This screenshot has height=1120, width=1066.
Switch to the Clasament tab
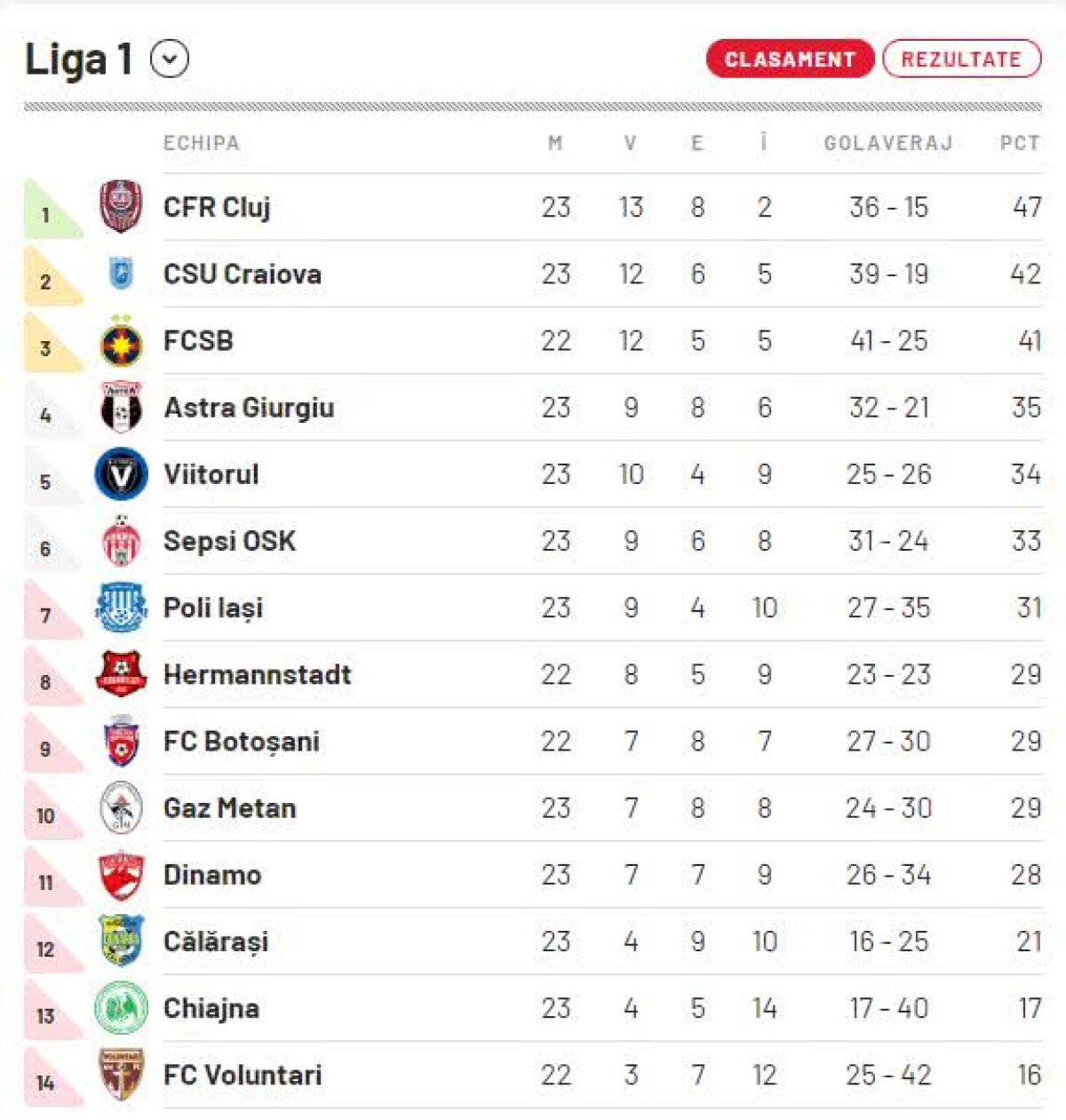(790, 60)
